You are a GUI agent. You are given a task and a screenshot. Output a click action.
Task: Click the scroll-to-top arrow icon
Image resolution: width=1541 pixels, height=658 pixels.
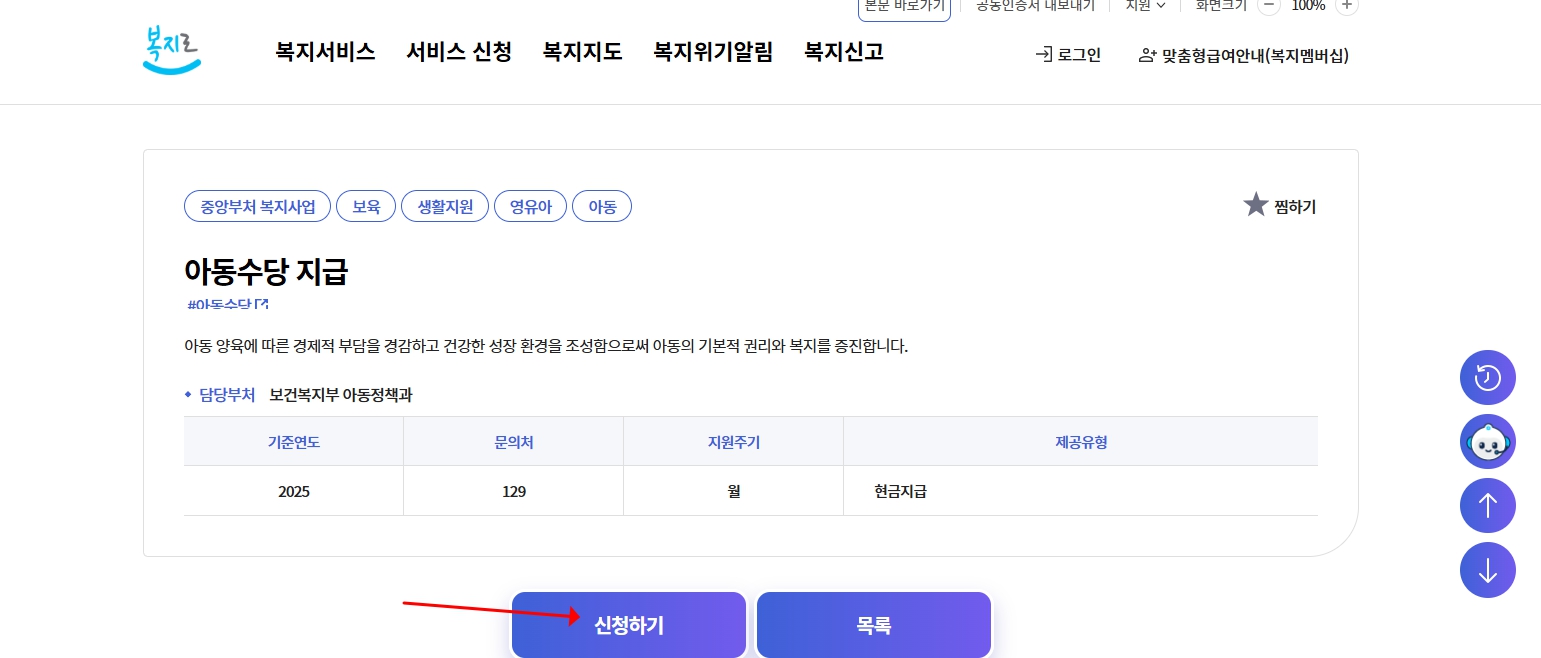tap(1487, 505)
